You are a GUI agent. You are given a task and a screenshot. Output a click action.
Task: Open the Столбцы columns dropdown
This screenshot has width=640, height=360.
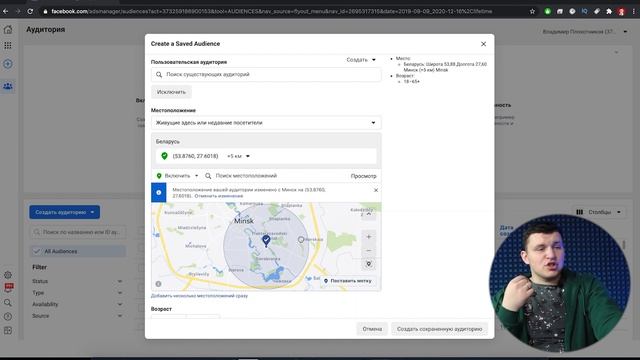598,212
